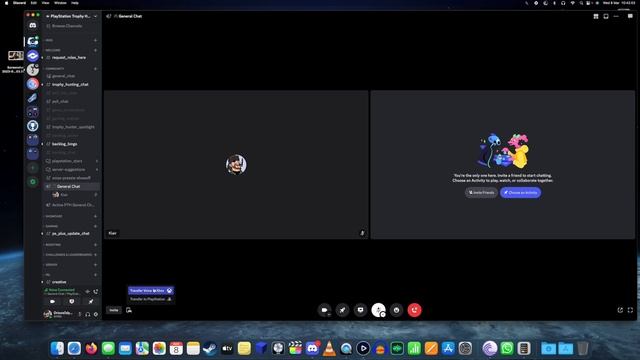
Task: Expand the GAMING category
Action: click(51, 226)
